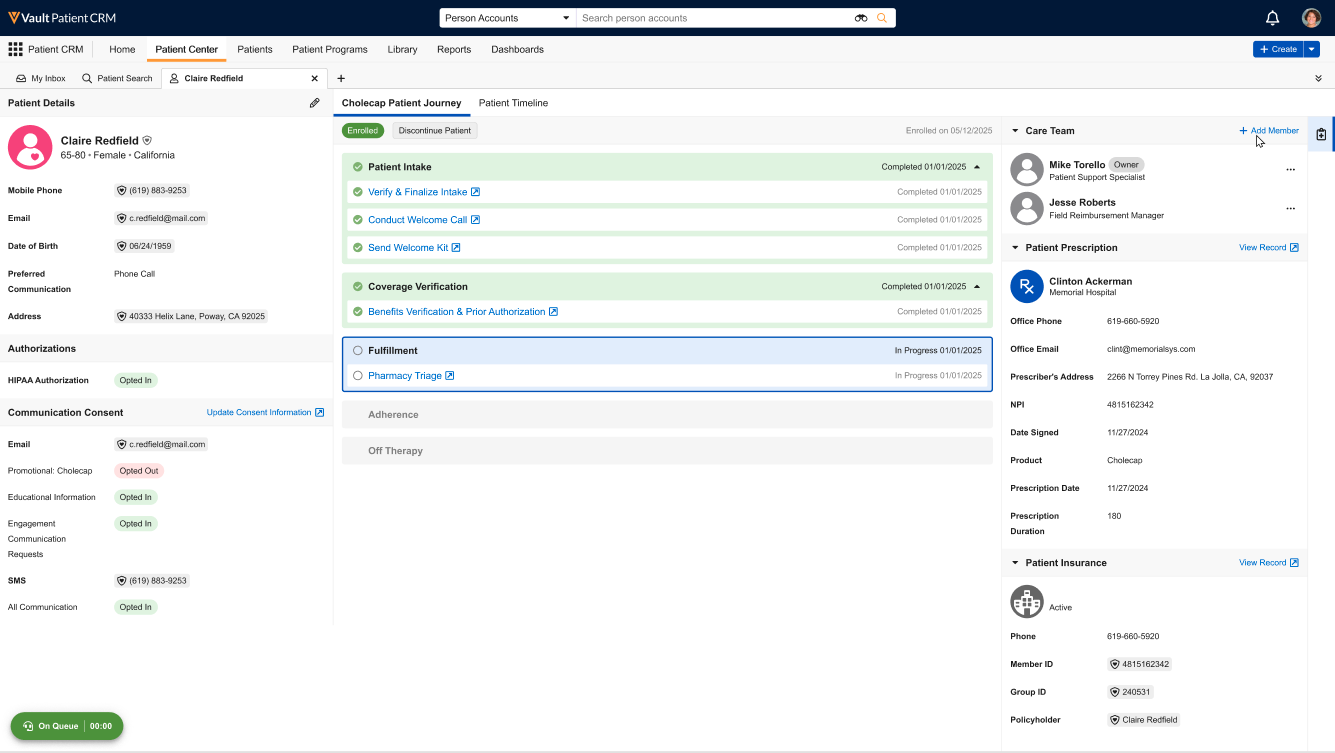The image size is (1335, 753).
Task: Click the orange search magnifier icon
Action: (882, 18)
